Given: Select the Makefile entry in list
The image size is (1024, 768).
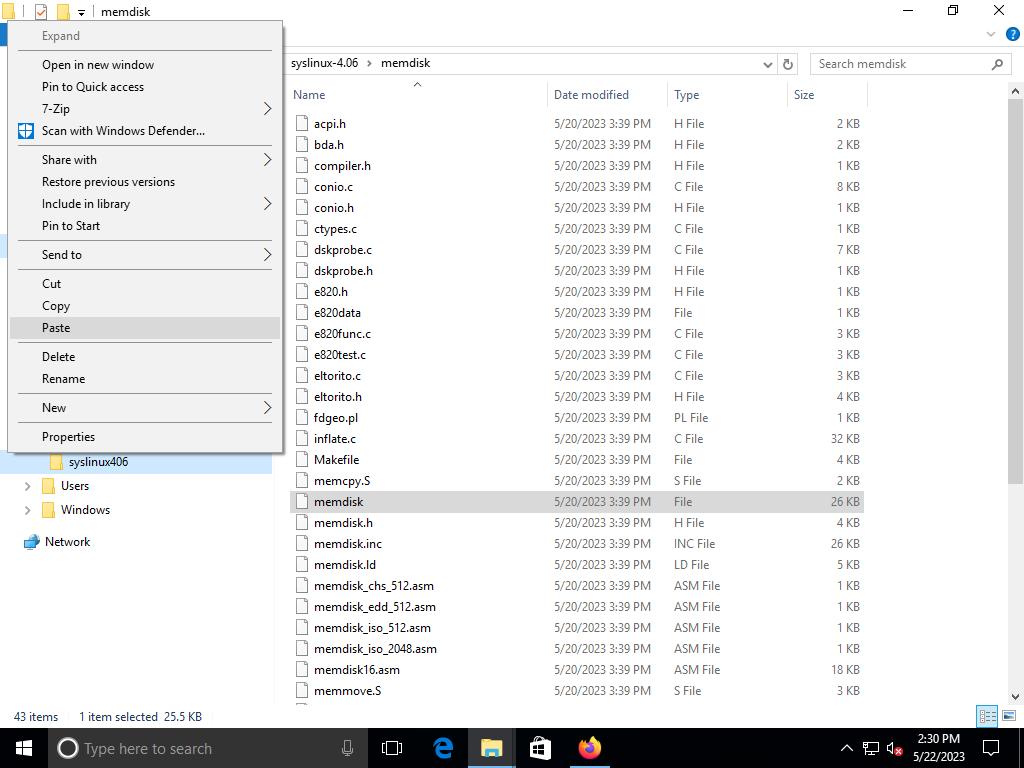Looking at the screenshot, I should [x=336, y=460].
